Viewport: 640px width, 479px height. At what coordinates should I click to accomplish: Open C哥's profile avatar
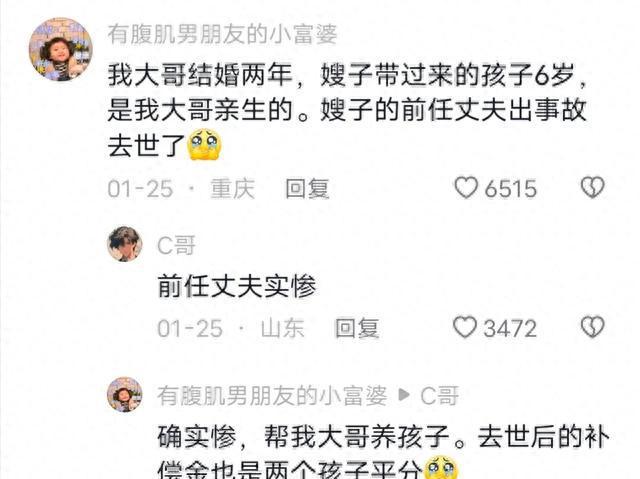pos(125,244)
